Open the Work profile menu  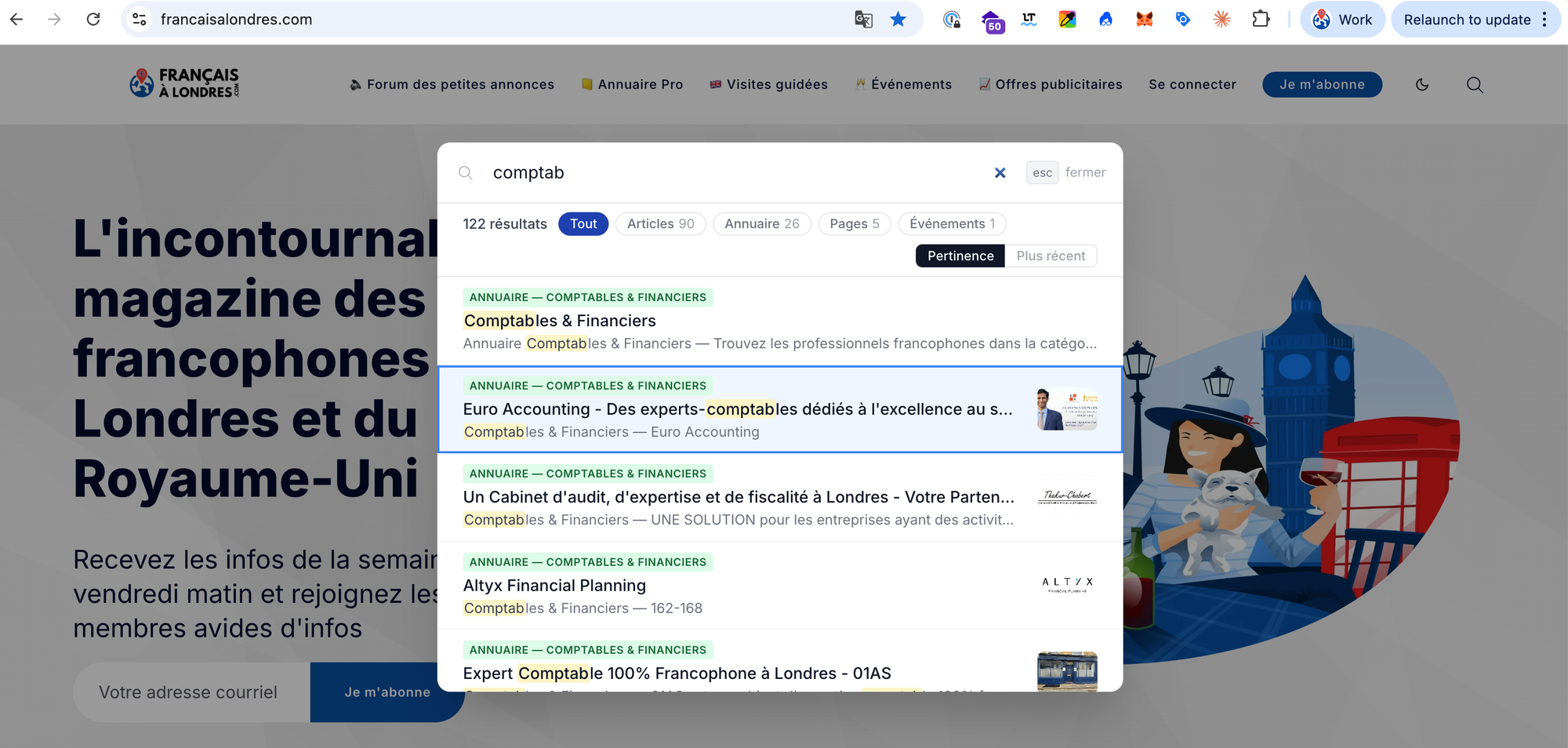point(1342,20)
